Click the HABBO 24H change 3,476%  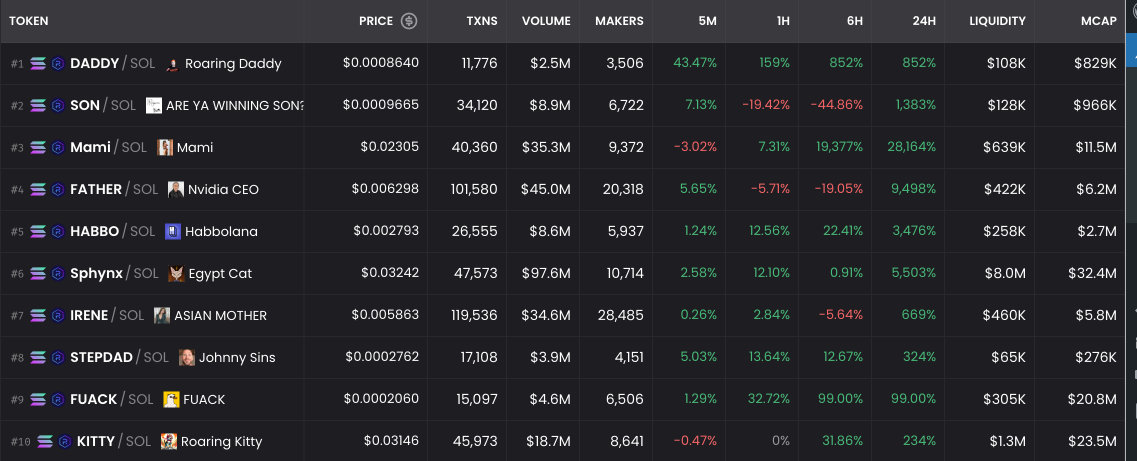916,232
